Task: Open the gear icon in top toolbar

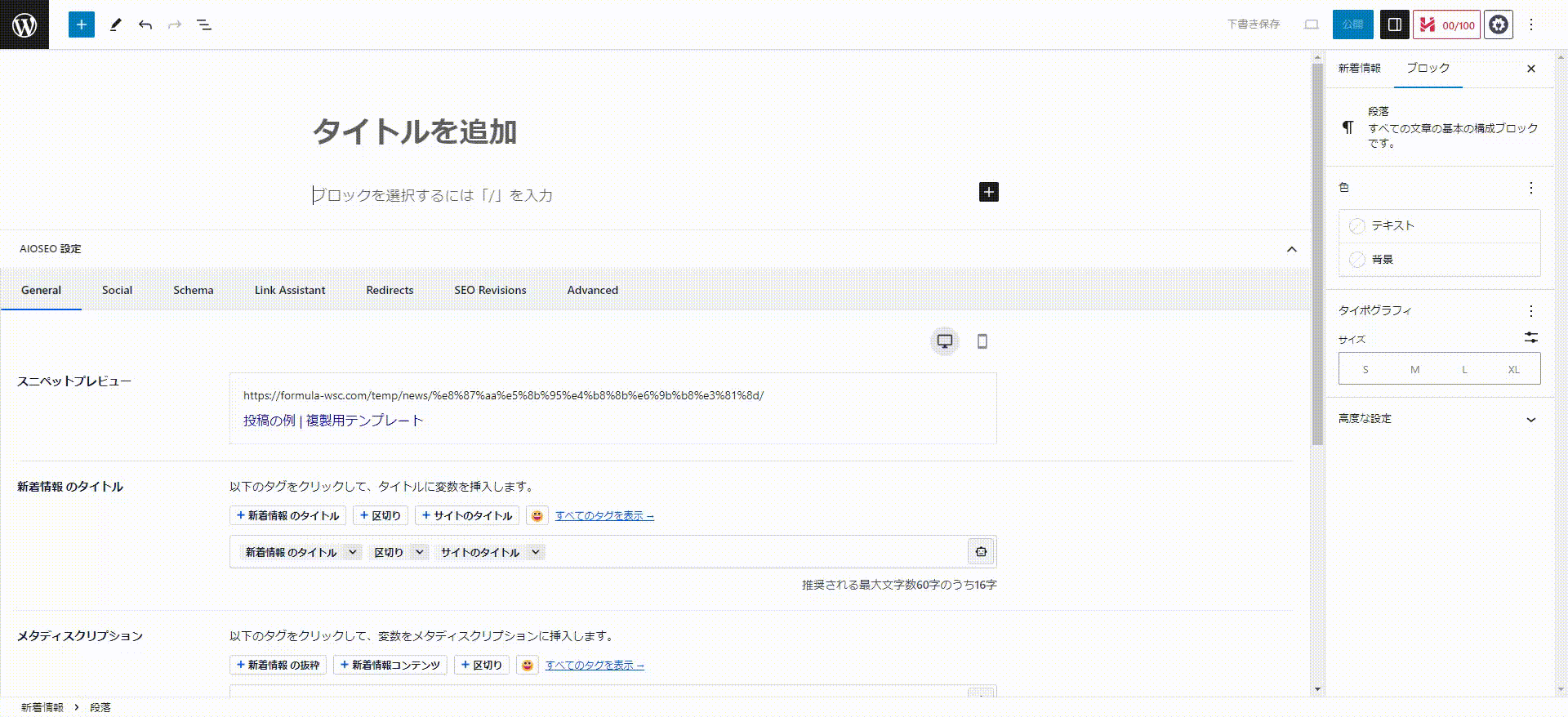Action: [x=1498, y=24]
